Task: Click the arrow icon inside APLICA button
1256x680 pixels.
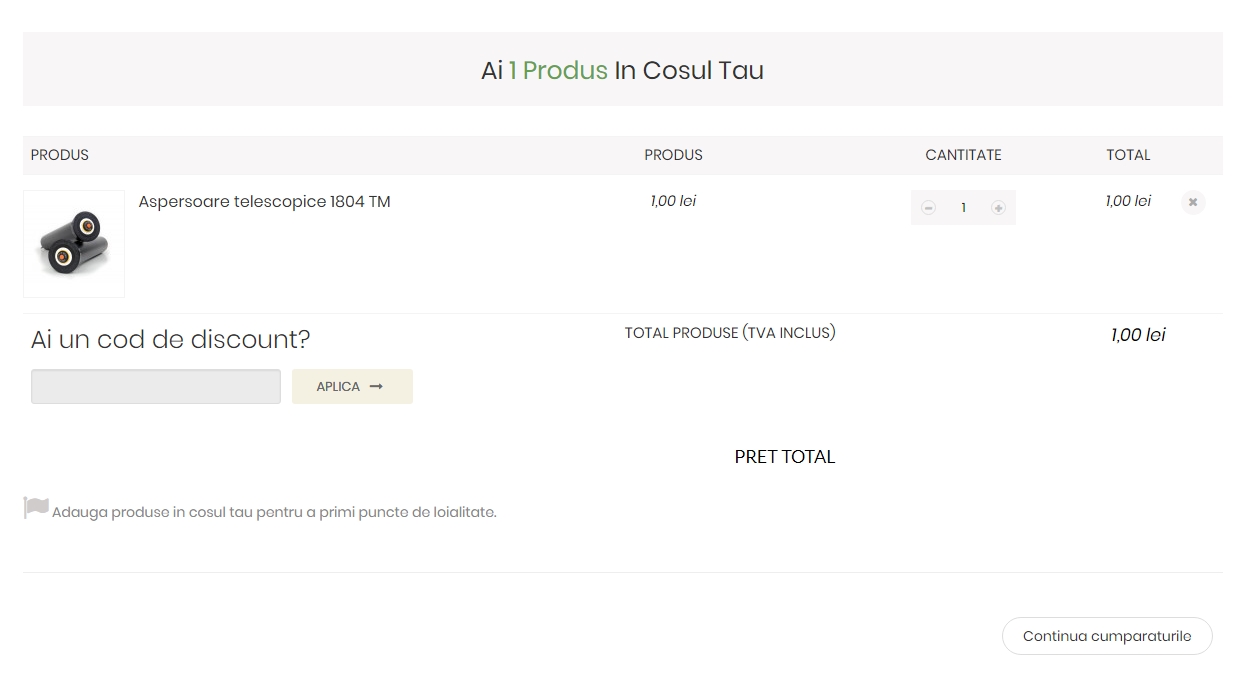Action: 376,387
